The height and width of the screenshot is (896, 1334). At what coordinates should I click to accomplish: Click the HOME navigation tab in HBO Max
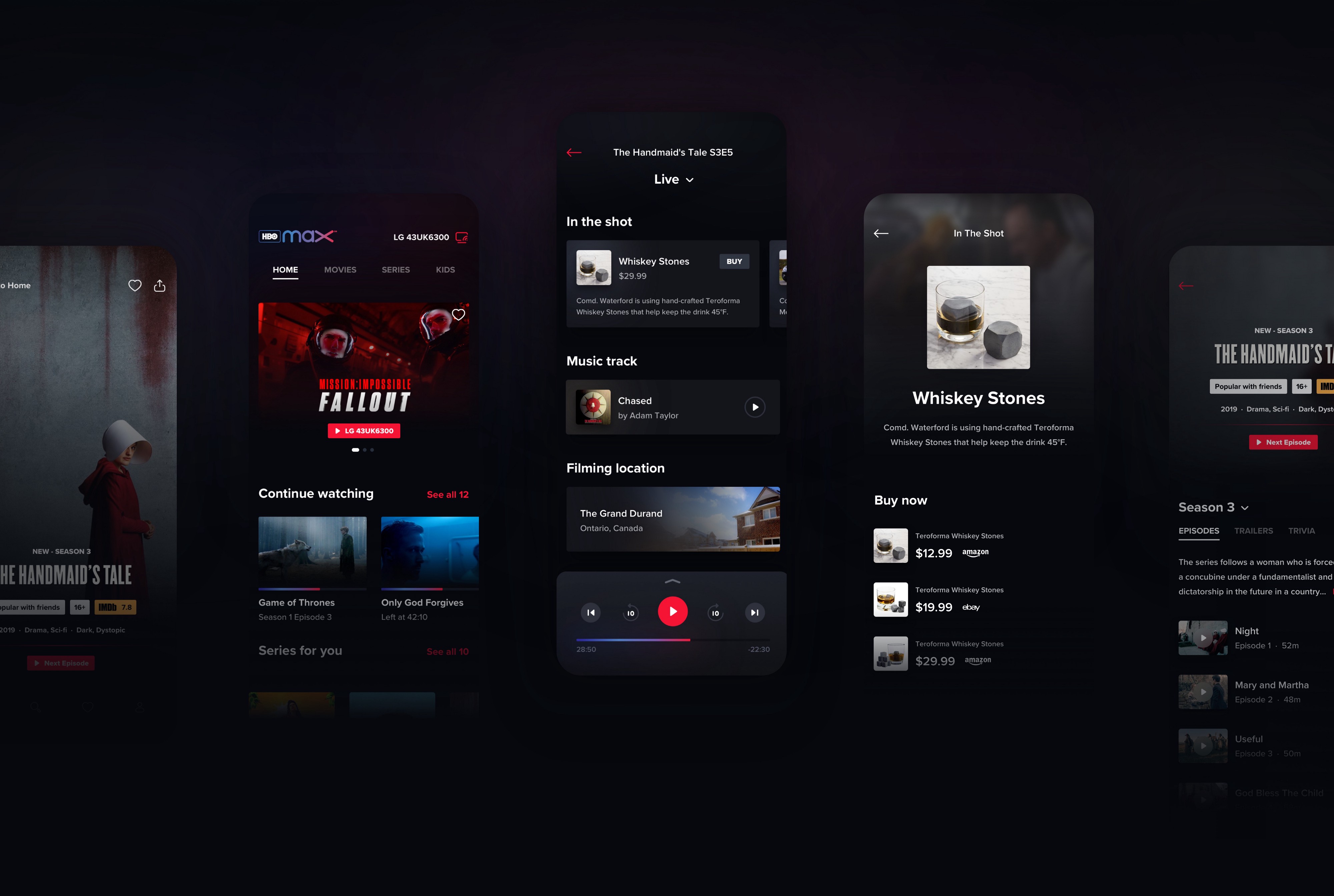pos(286,269)
